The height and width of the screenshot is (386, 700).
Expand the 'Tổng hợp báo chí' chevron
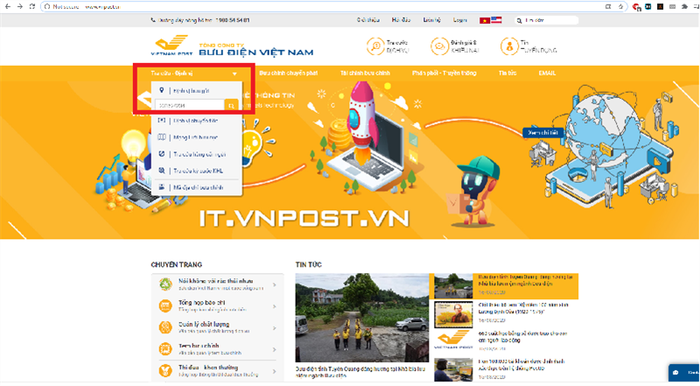tap(274, 306)
